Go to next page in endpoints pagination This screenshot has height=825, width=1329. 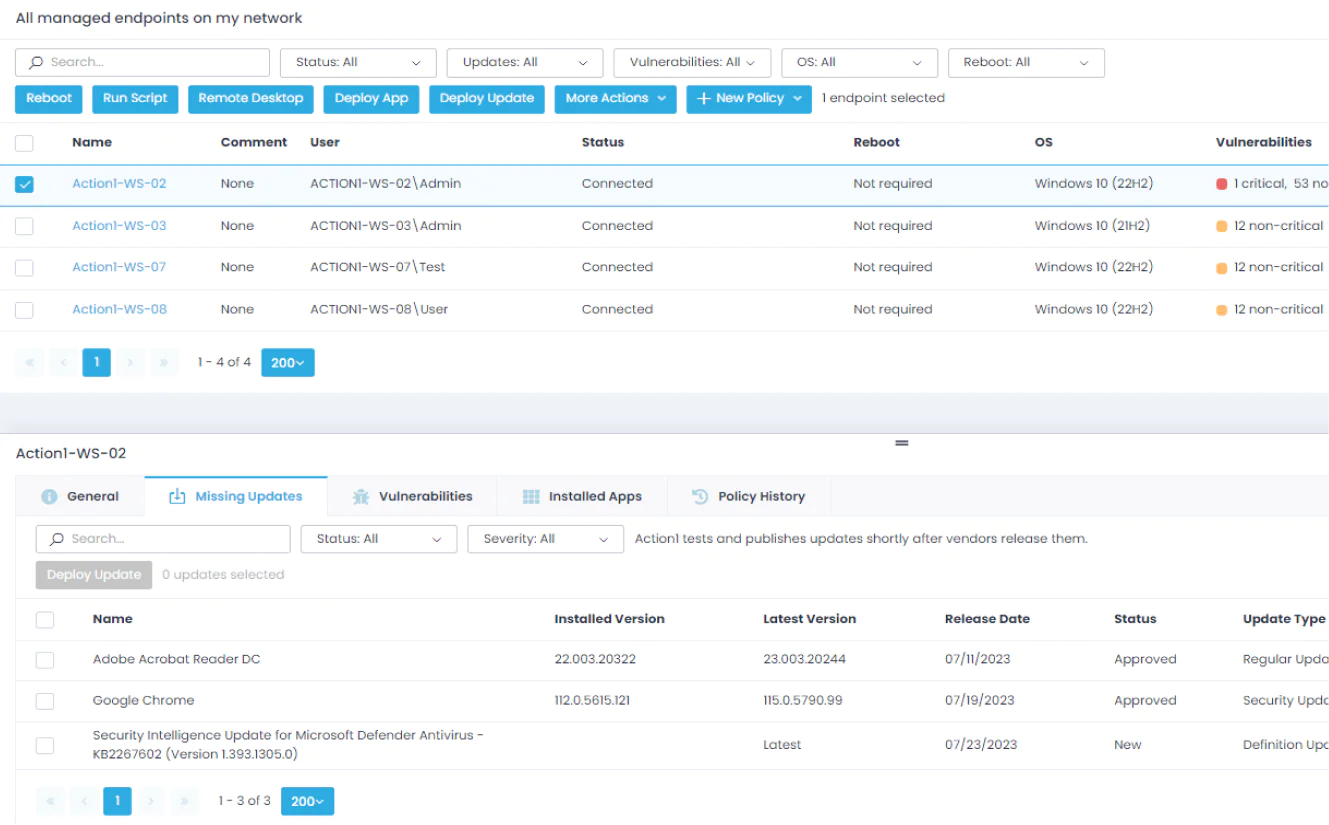pyautogui.click(x=130, y=363)
